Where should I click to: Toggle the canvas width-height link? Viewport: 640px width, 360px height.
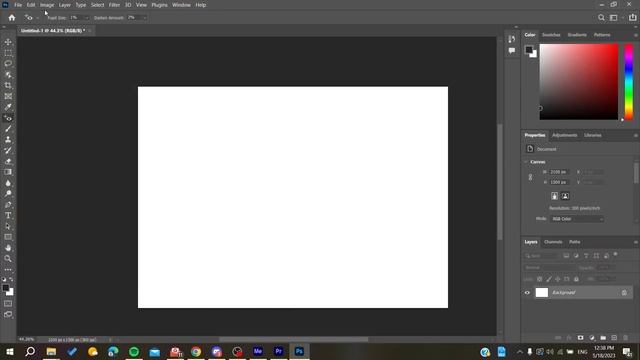tap(530, 177)
